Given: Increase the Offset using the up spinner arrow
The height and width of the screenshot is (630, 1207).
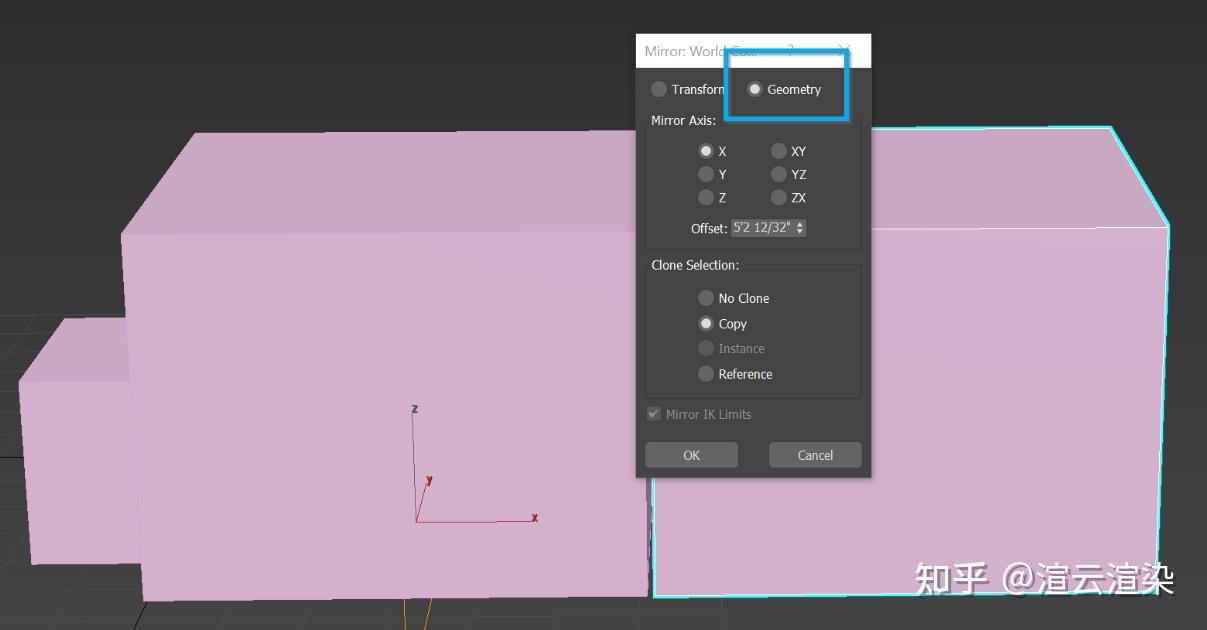Looking at the screenshot, I should tap(798, 224).
